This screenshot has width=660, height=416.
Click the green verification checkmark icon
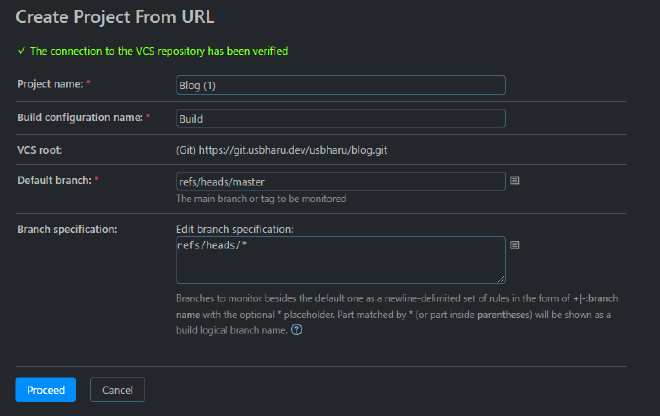pyautogui.click(x=21, y=50)
